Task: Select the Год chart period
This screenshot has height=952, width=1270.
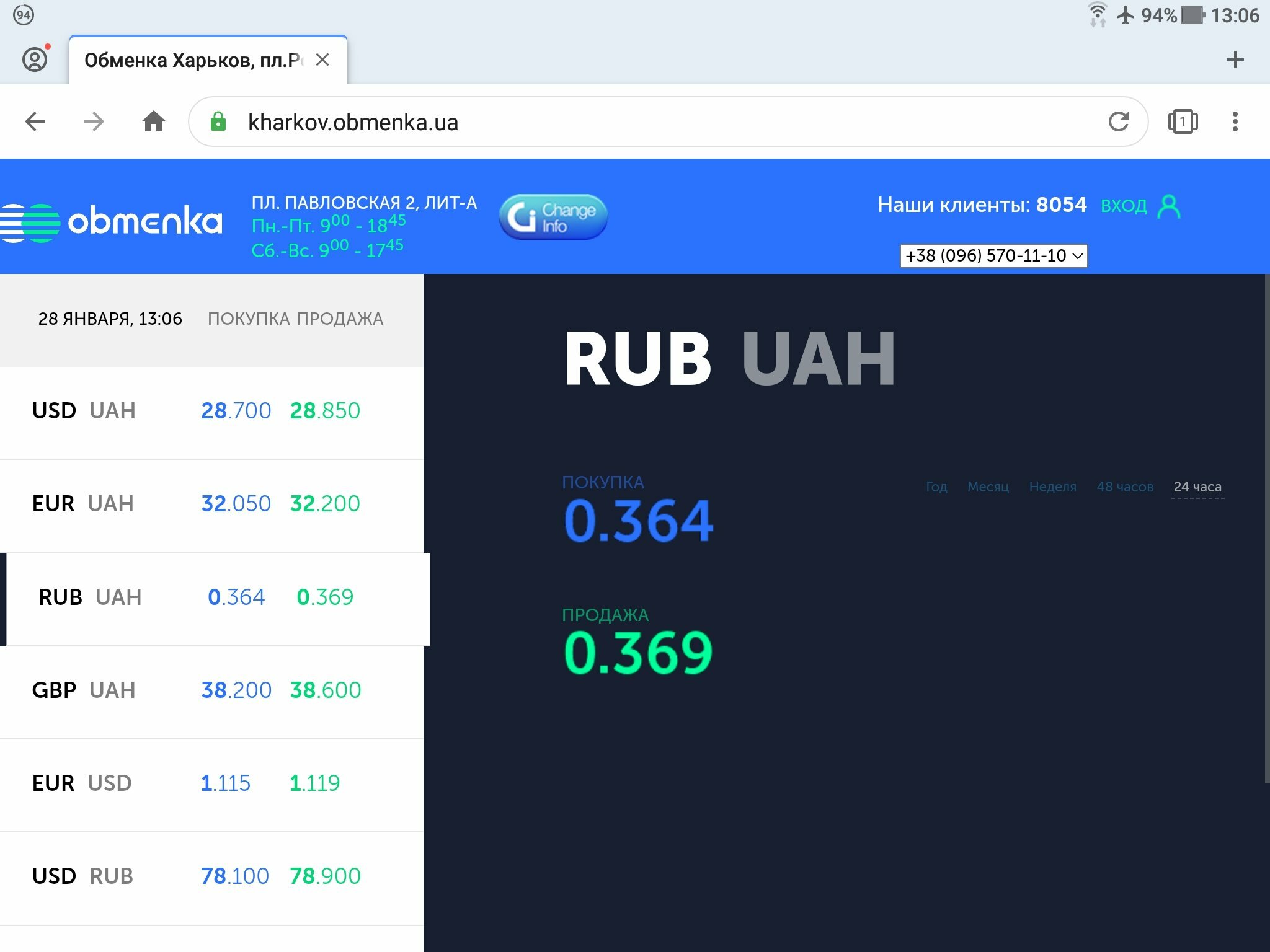Action: (936, 487)
